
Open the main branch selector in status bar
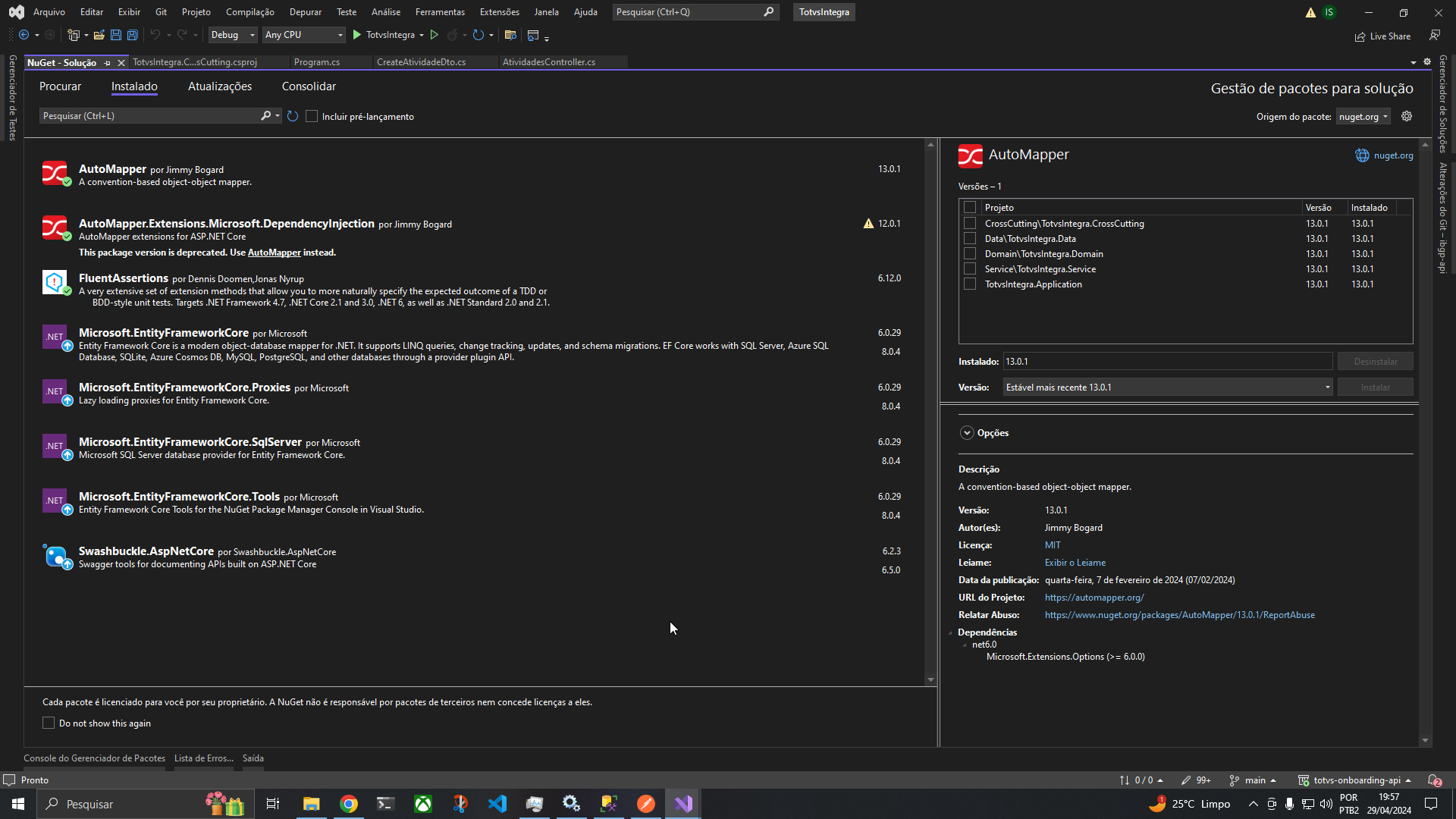tap(1252, 780)
